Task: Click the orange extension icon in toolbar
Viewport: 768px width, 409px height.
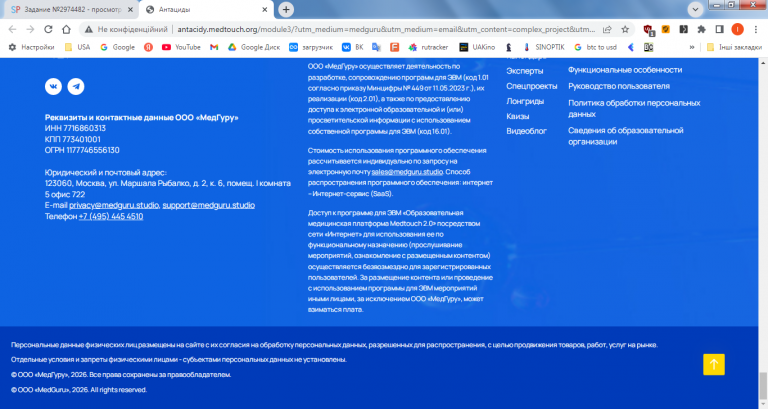Action: (666, 29)
